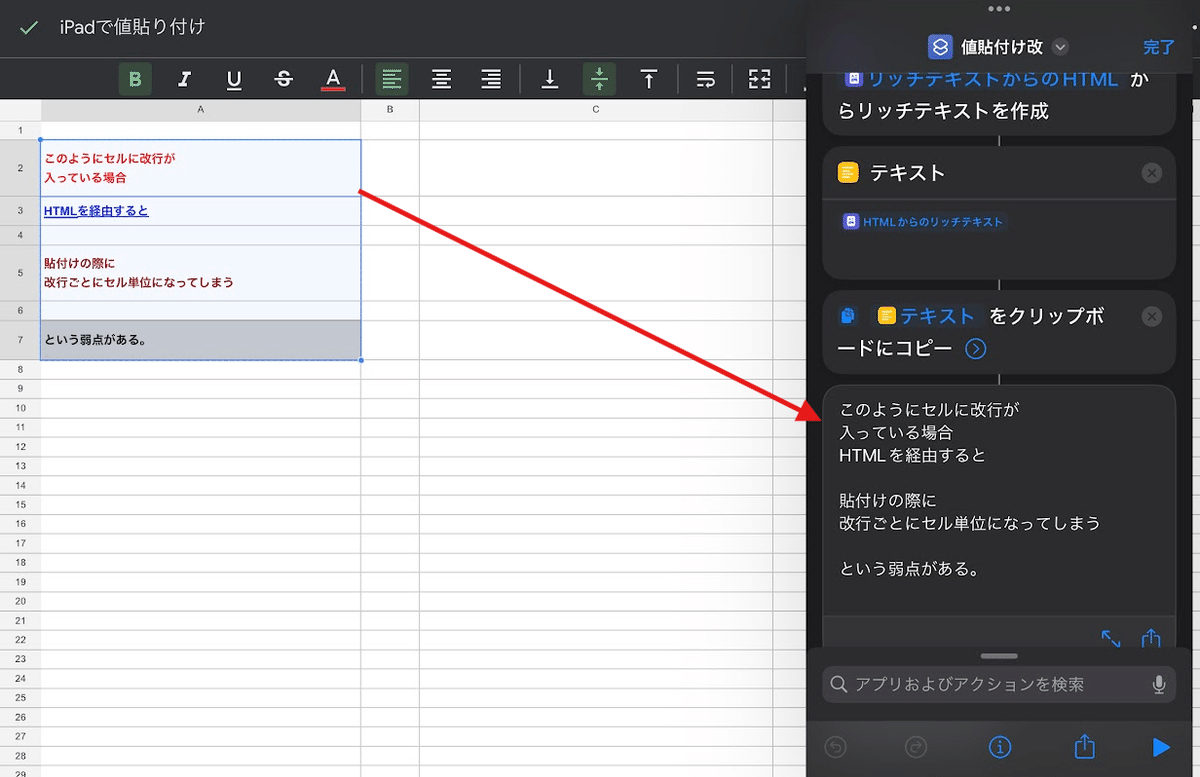Toggle strikethrough formatting
Viewport: 1200px width, 777px height.
pos(284,79)
